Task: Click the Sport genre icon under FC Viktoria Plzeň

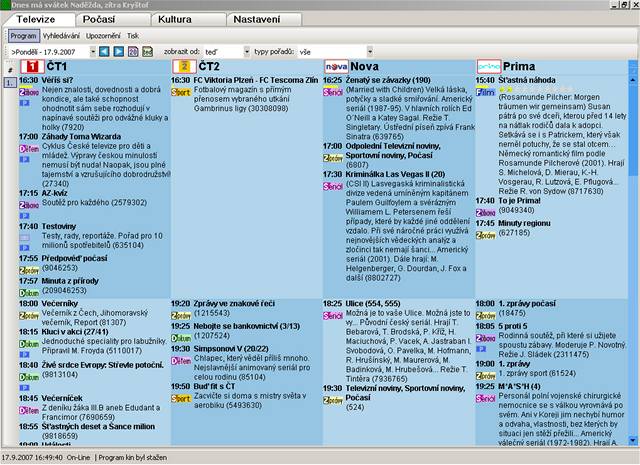Action: (x=181, y=92)
